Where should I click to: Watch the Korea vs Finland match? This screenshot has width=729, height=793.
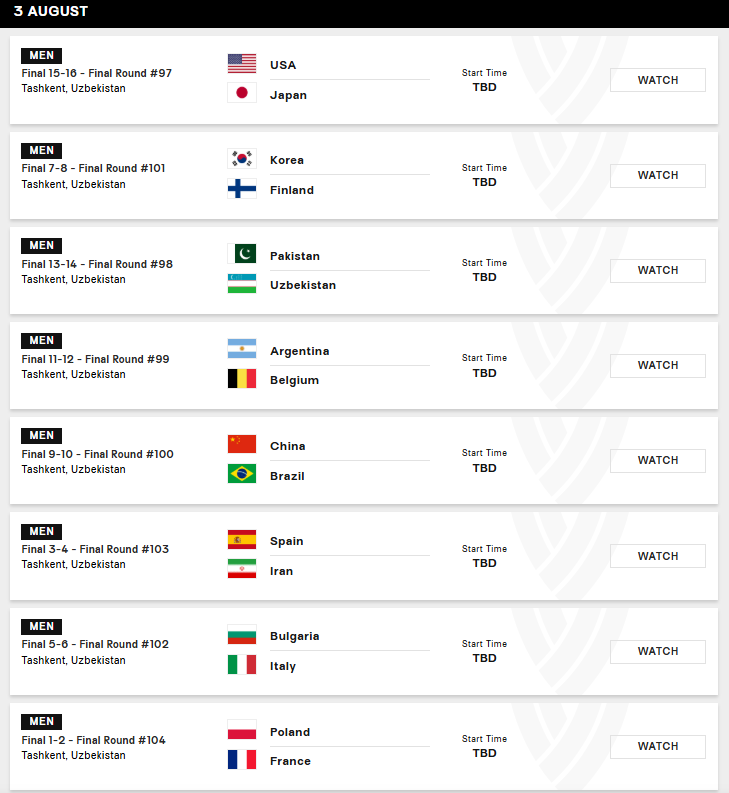coord(658,175)
